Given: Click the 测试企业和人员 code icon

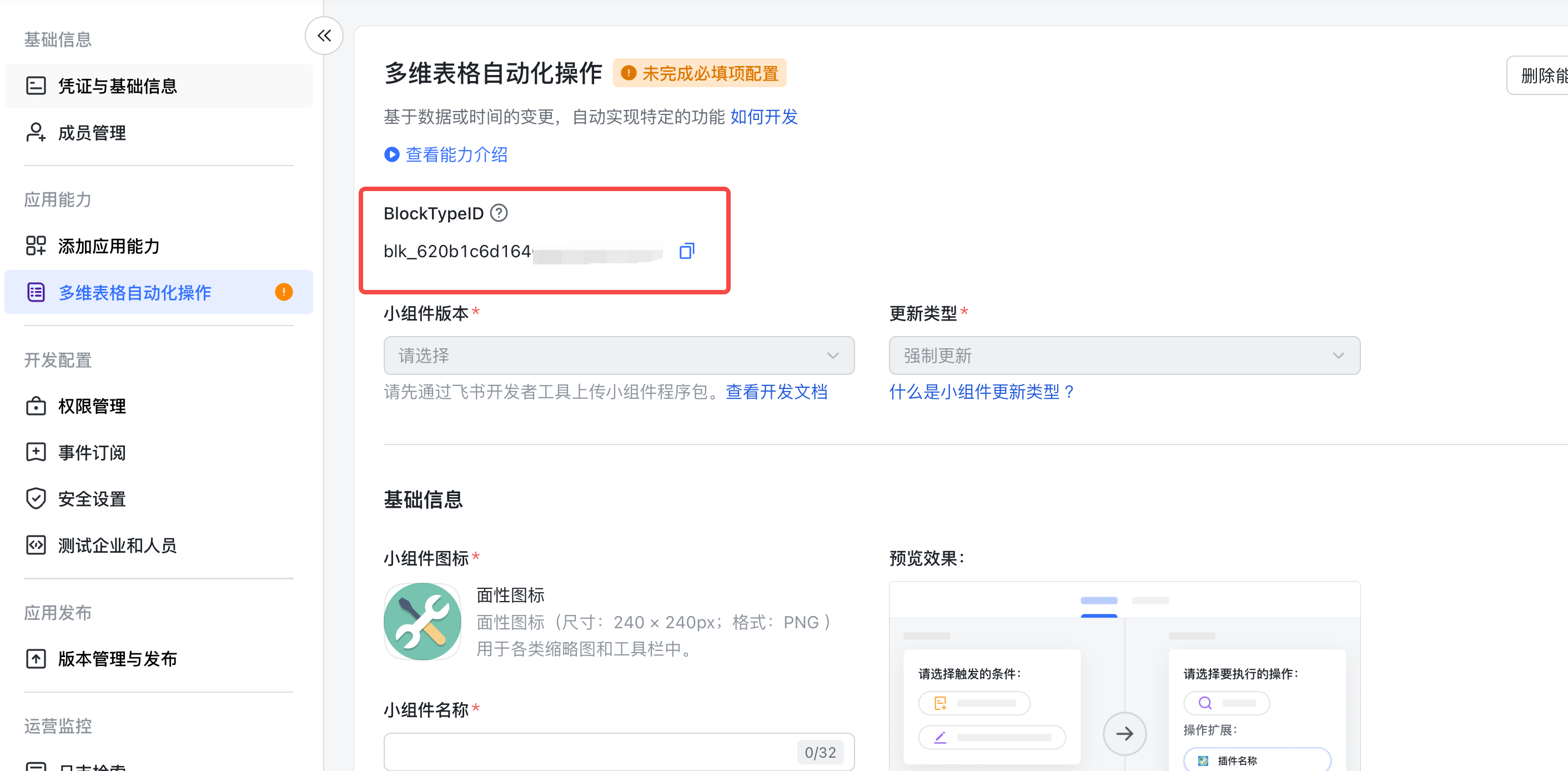Looking at the screenshot, I should 36,544.
